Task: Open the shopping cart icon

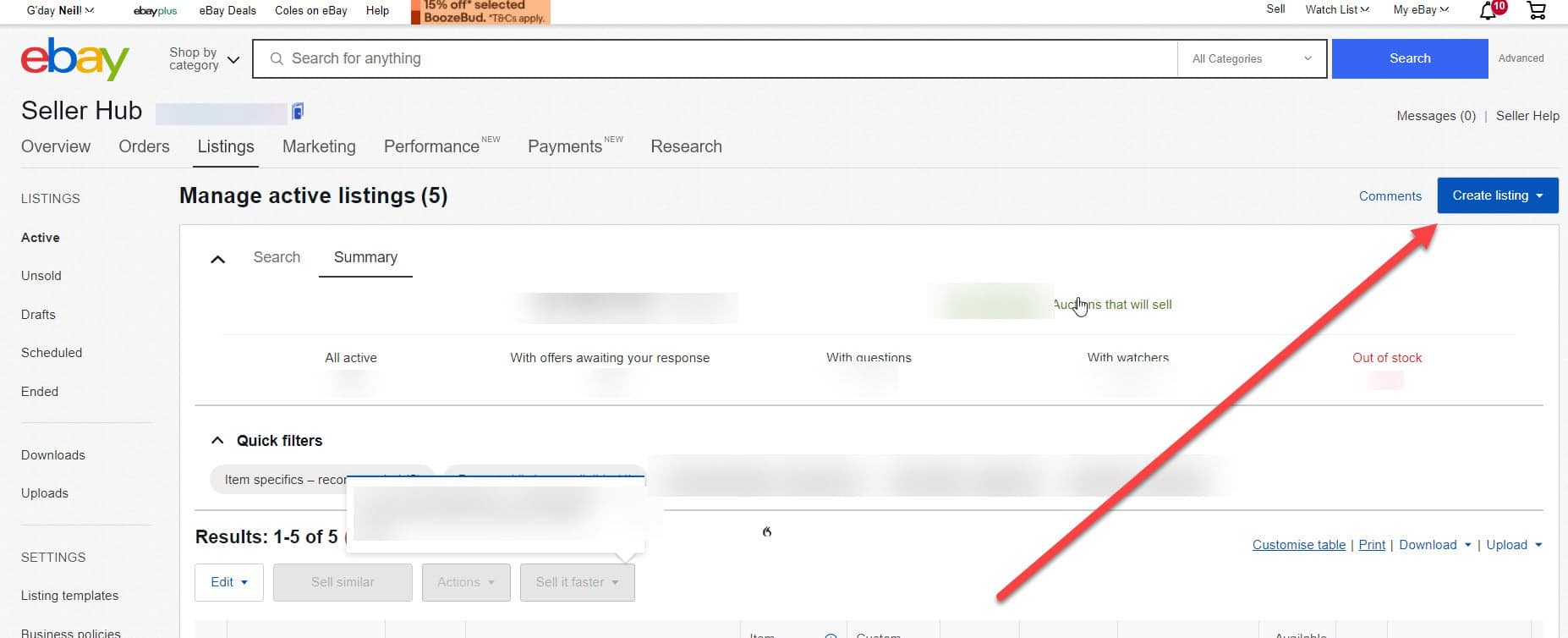Action: (x=1537, y=10)
